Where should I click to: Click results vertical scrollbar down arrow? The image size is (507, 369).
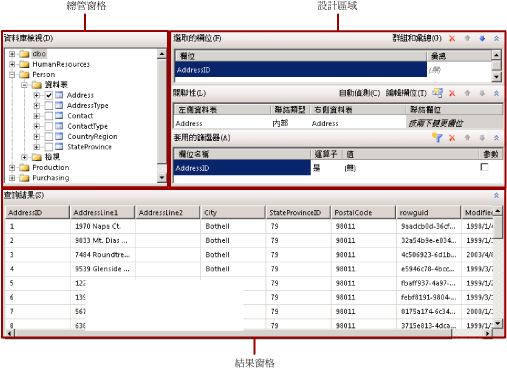[x=497, y=323]
